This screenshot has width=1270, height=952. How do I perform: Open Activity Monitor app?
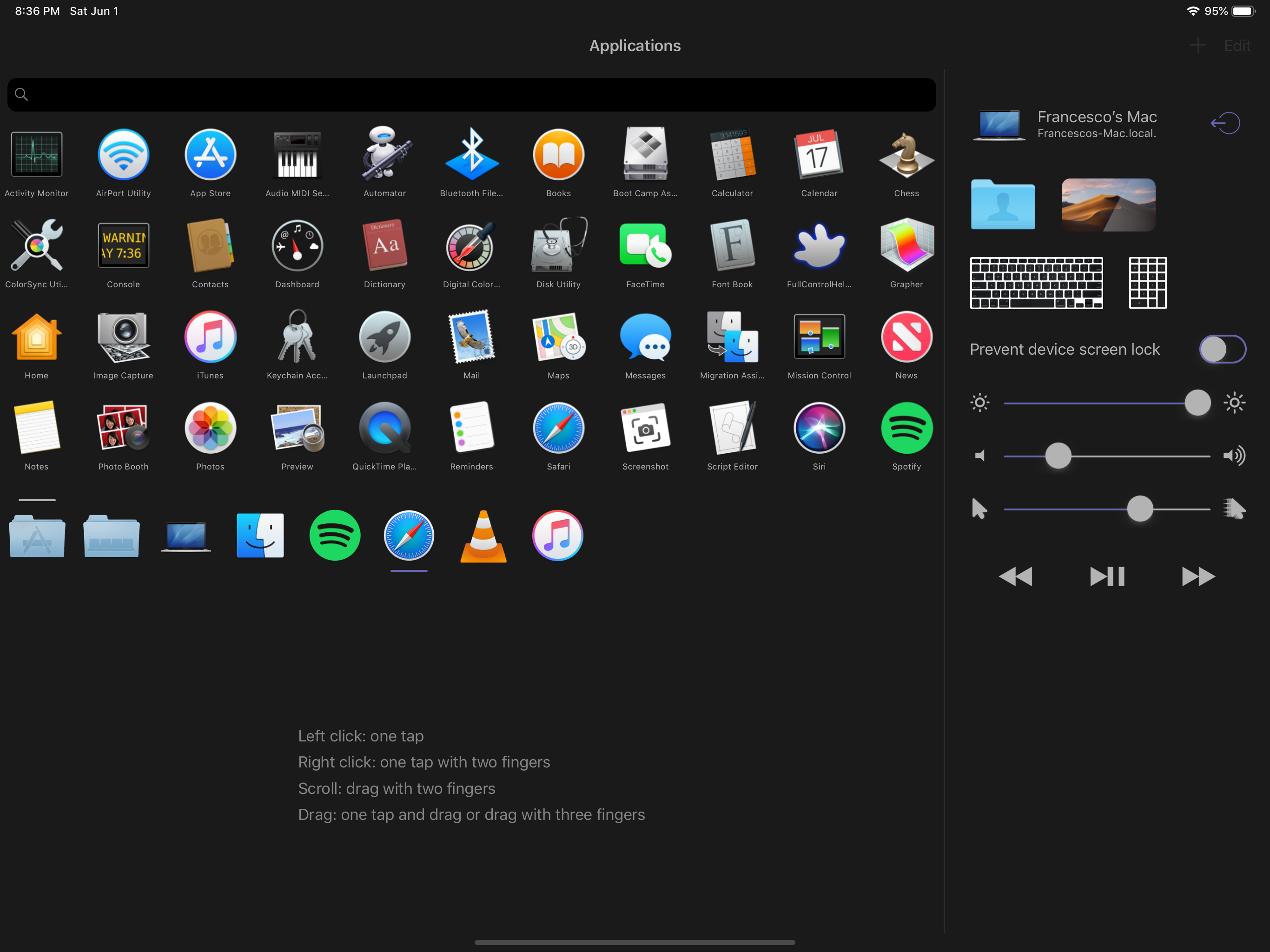(37, 154)
